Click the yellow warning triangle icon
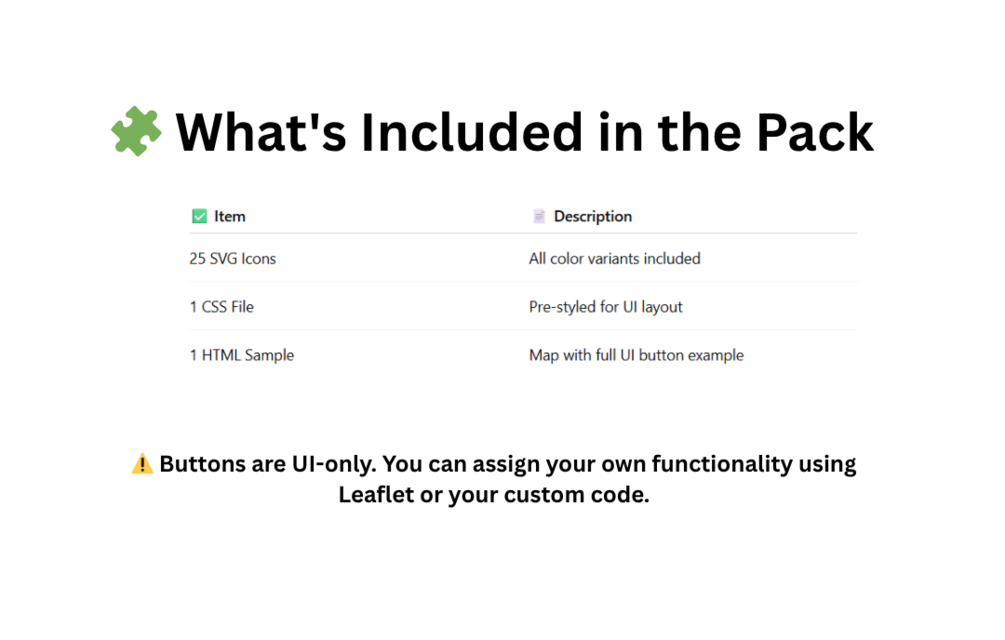The image size is (1005, 640). coord(142,464)
